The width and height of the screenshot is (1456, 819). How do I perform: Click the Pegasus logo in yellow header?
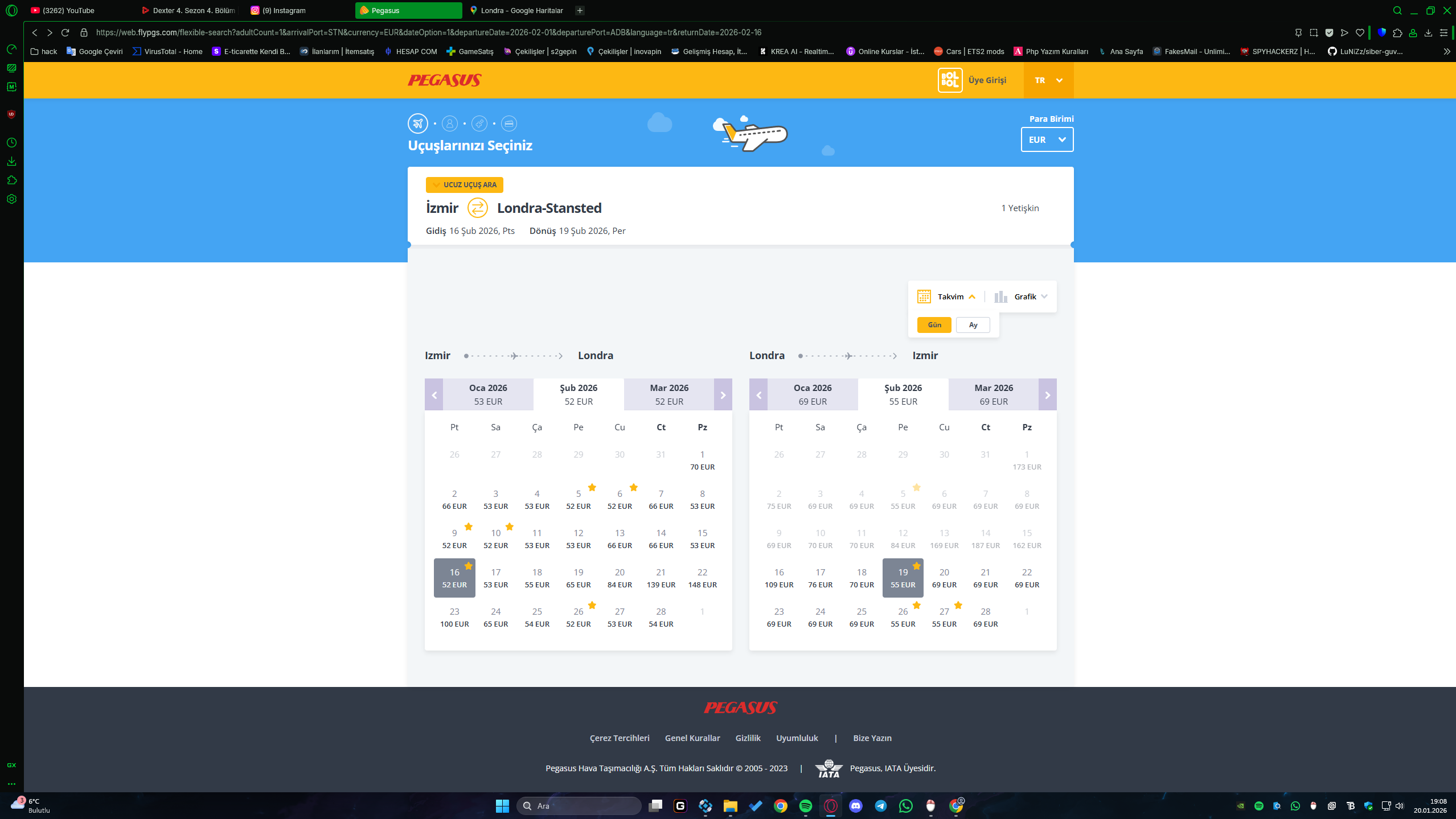445,80
